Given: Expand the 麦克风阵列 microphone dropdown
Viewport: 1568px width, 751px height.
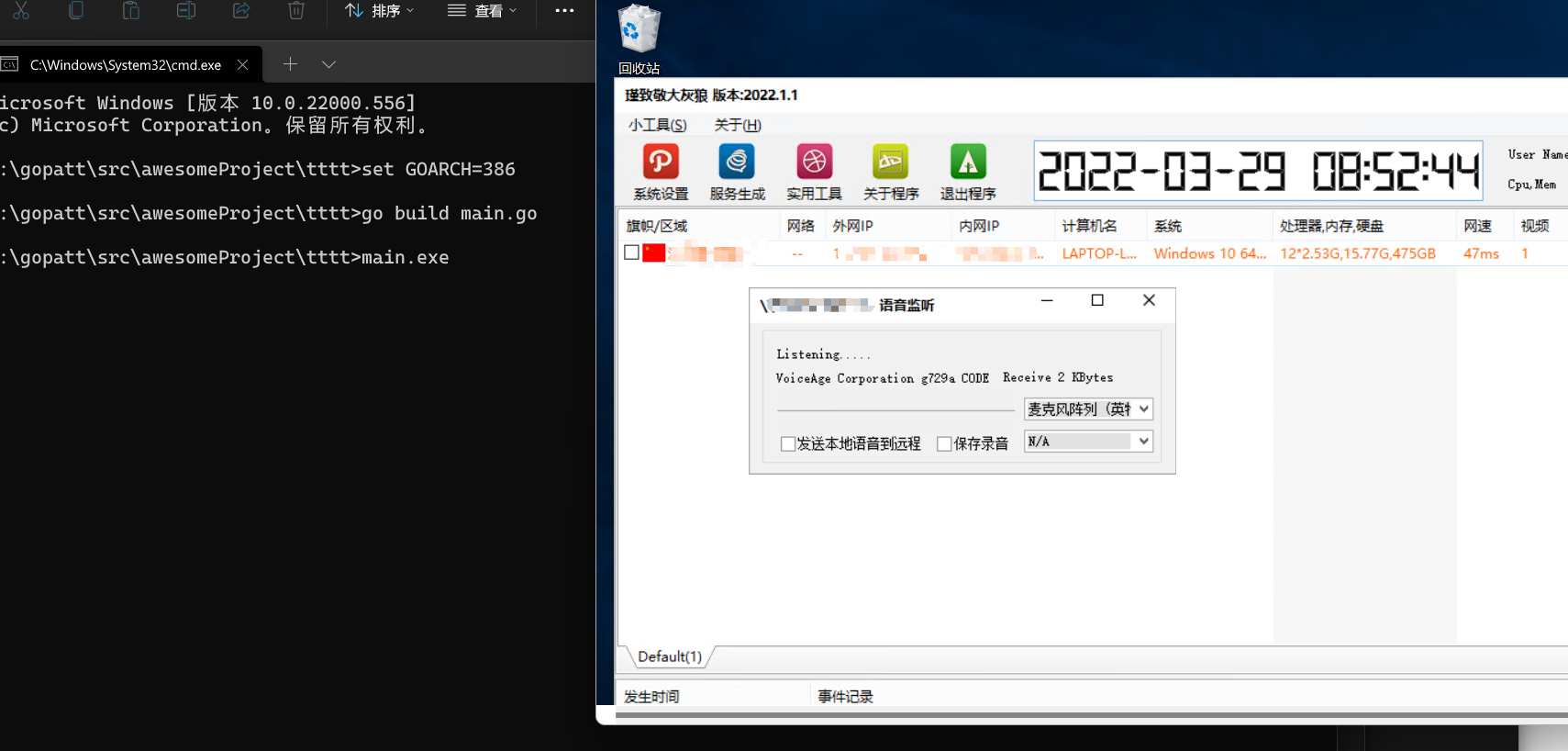Looking at the screenshot, I should pyautogui.click(x=1143, y=409).
